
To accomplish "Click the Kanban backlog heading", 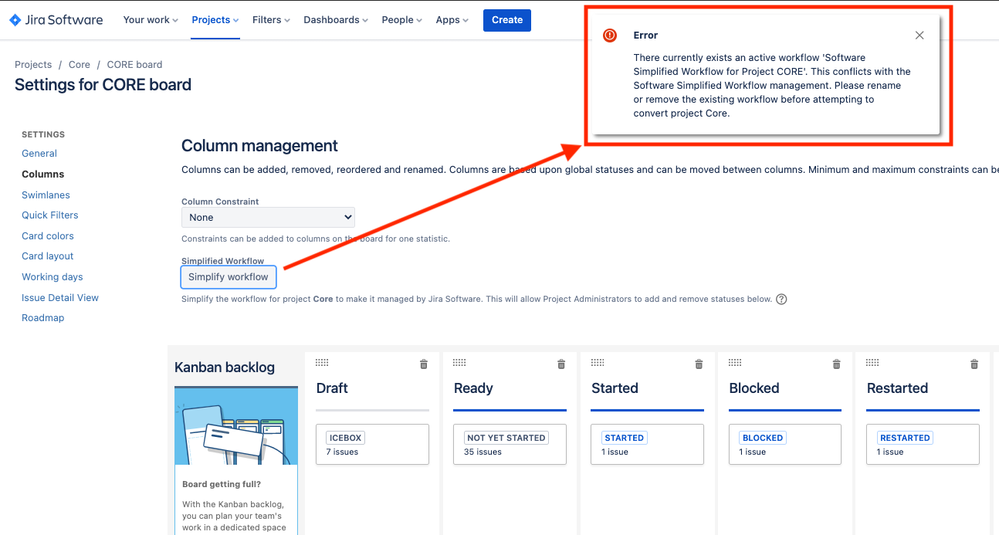I will [x=224, y=367].
